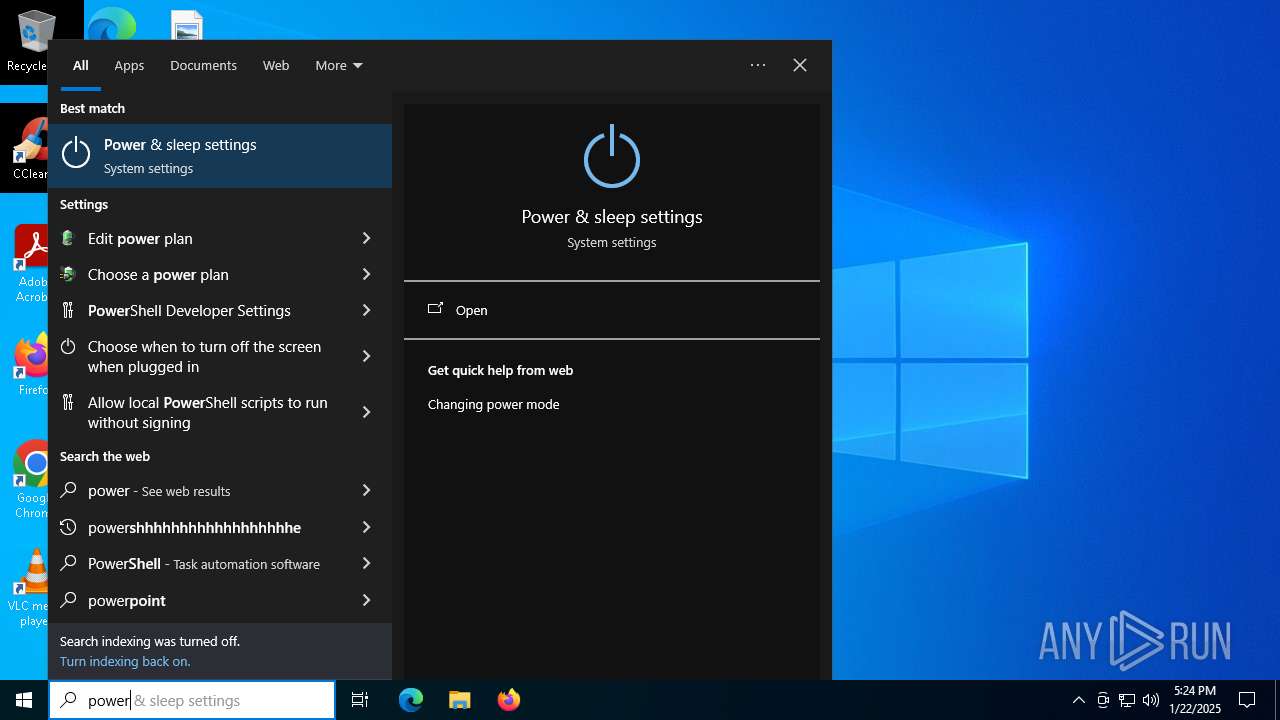1280x720 pixels.
Task: Click the large power icon in preview pane
Action: [612, 157]
